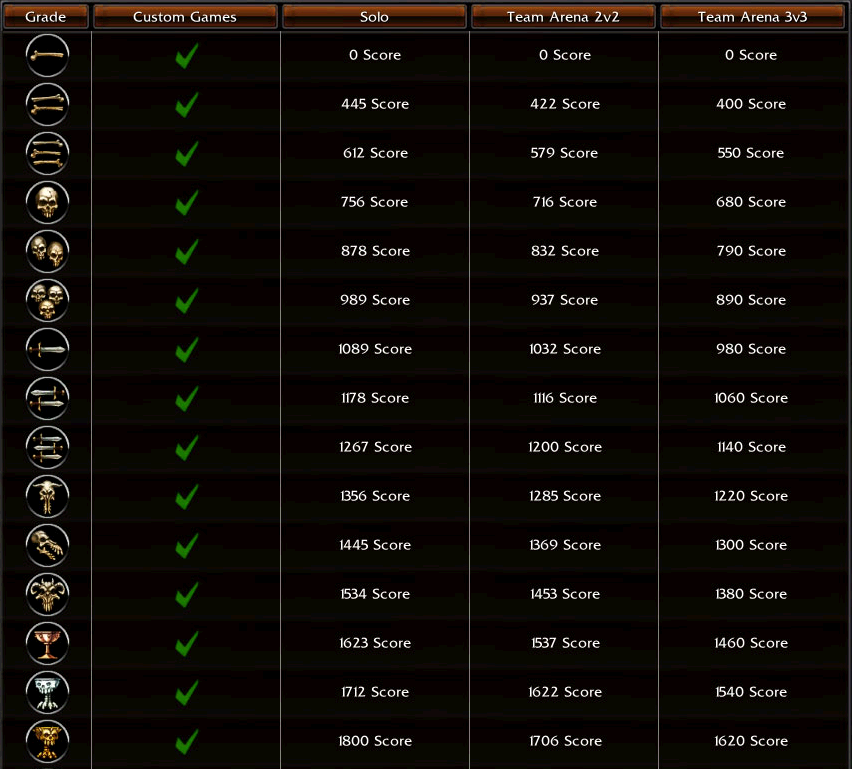Select the Solo column header
This screenshot has height=769, width=852.
374,17
